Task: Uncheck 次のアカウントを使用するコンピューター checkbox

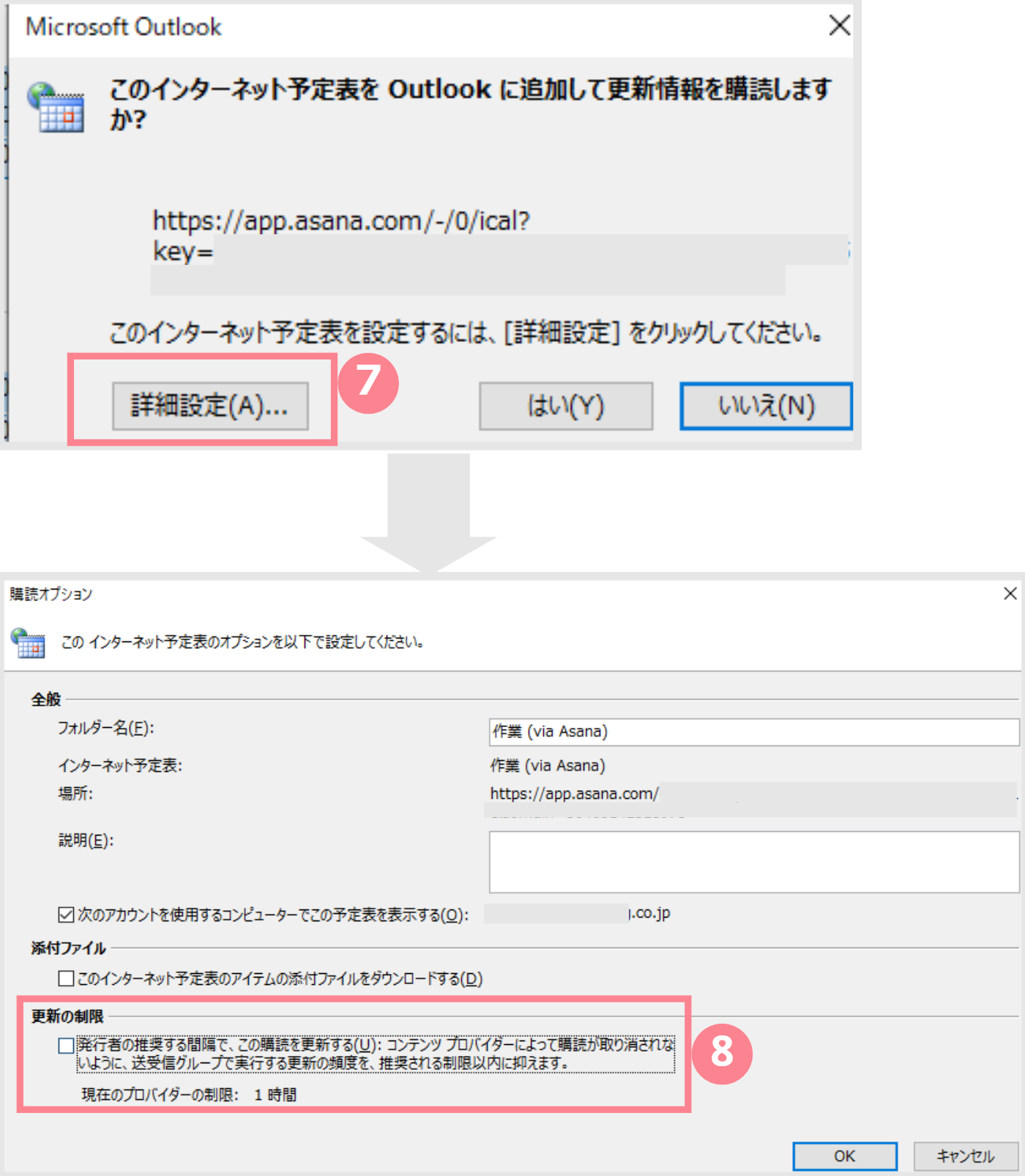Action: 66,915
